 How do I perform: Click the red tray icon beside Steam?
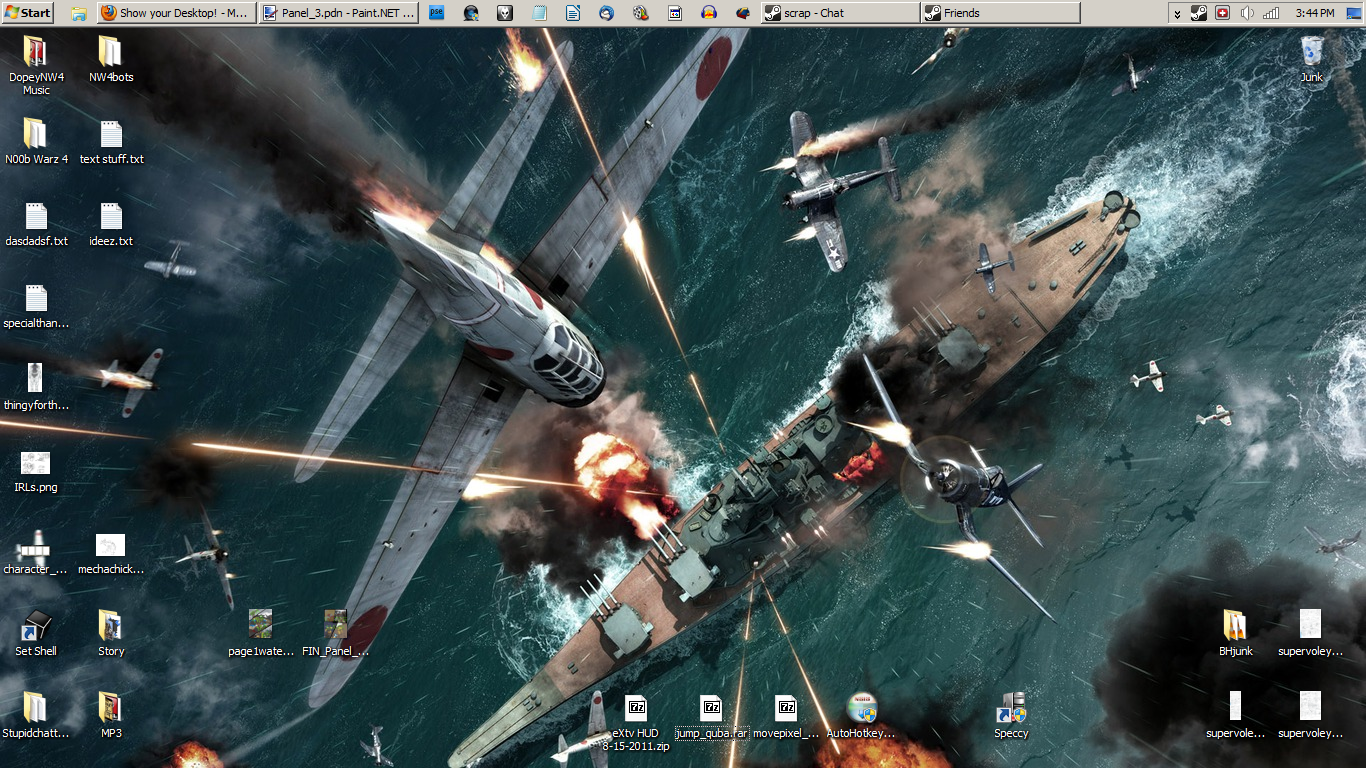pos(1223,13)
